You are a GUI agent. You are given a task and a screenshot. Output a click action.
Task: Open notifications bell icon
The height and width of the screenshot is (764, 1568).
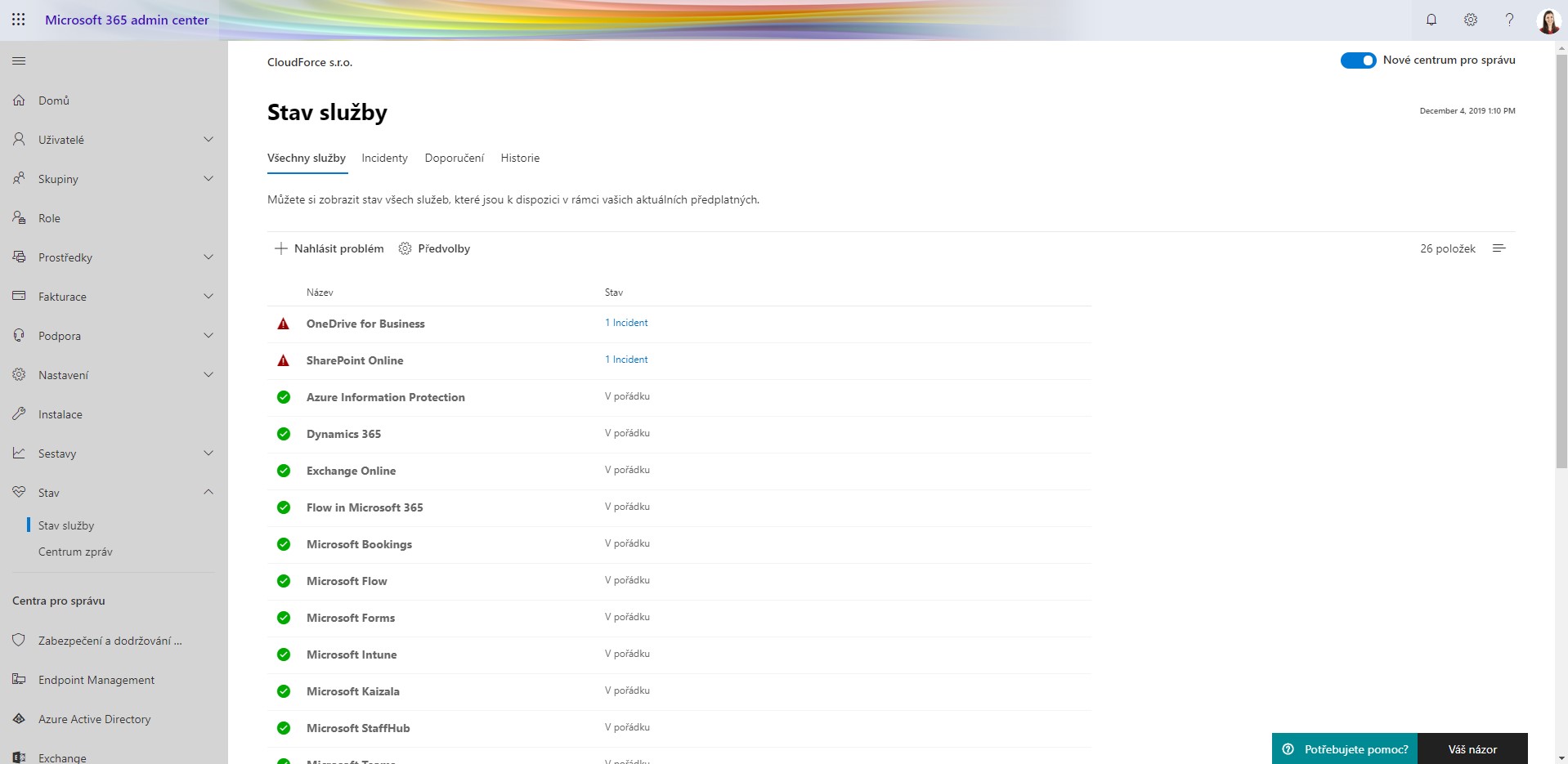tap(1431, 20)
